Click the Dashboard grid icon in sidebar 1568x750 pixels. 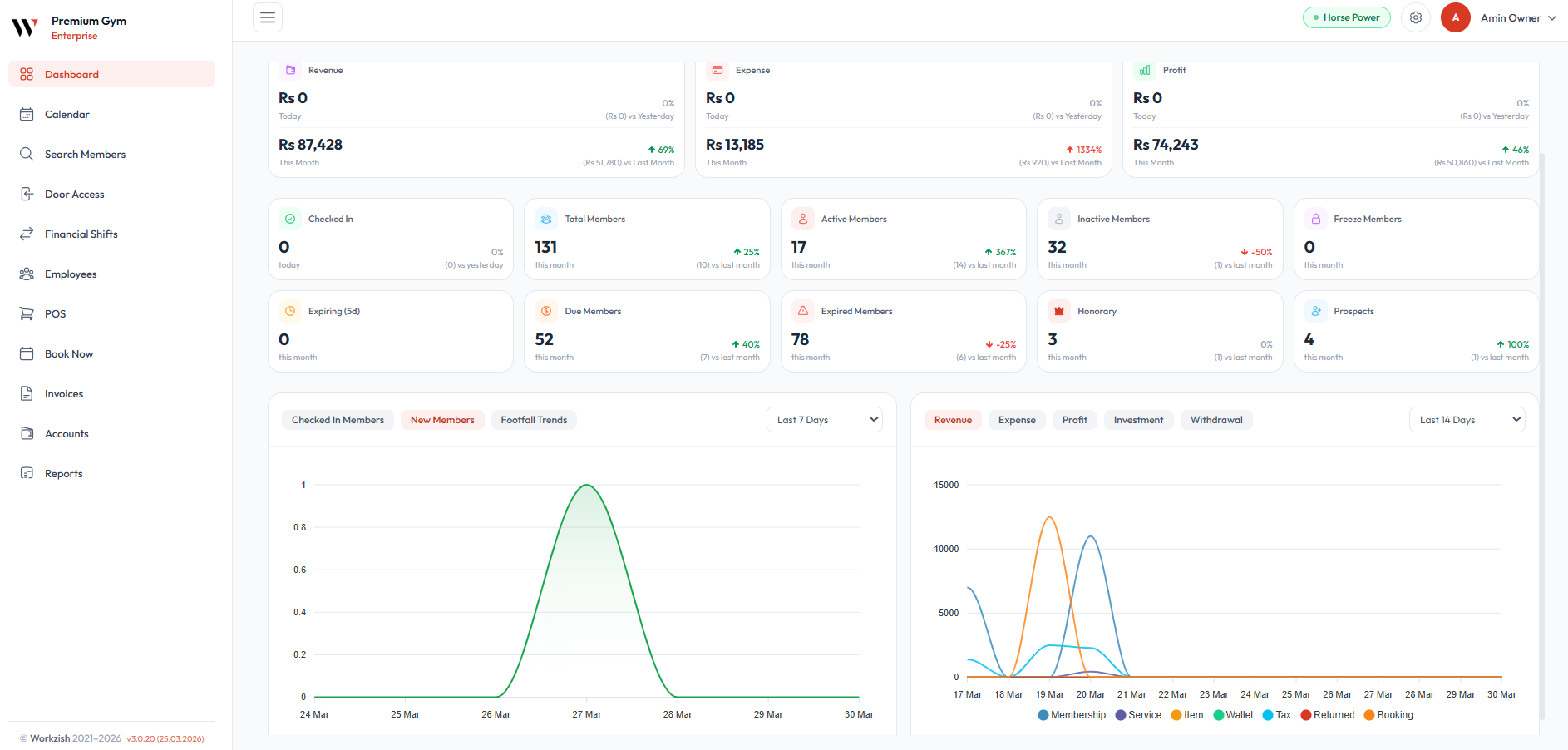(x=27, y=74)
